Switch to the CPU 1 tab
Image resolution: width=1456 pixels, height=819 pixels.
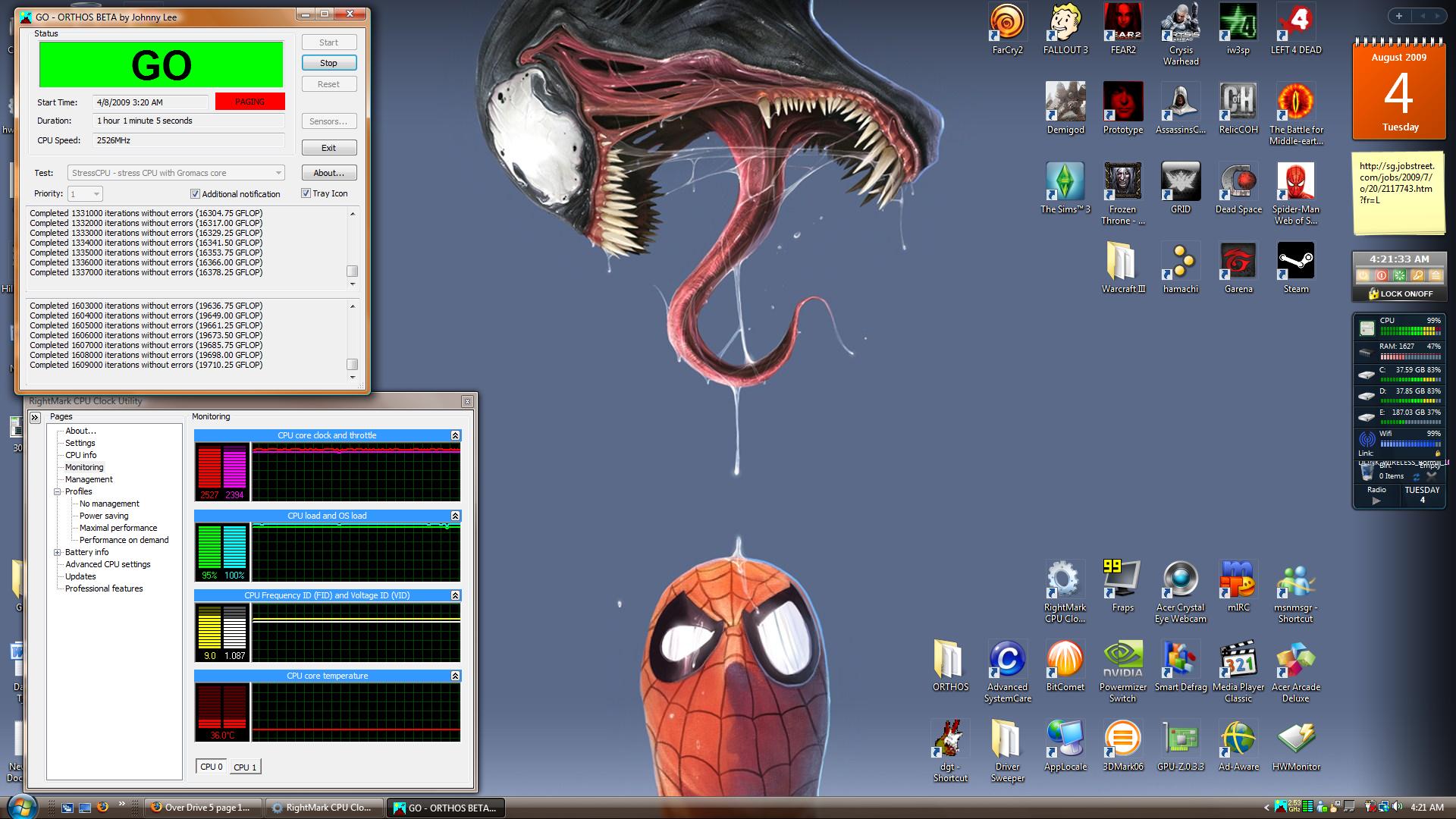(x=245, y=767)
